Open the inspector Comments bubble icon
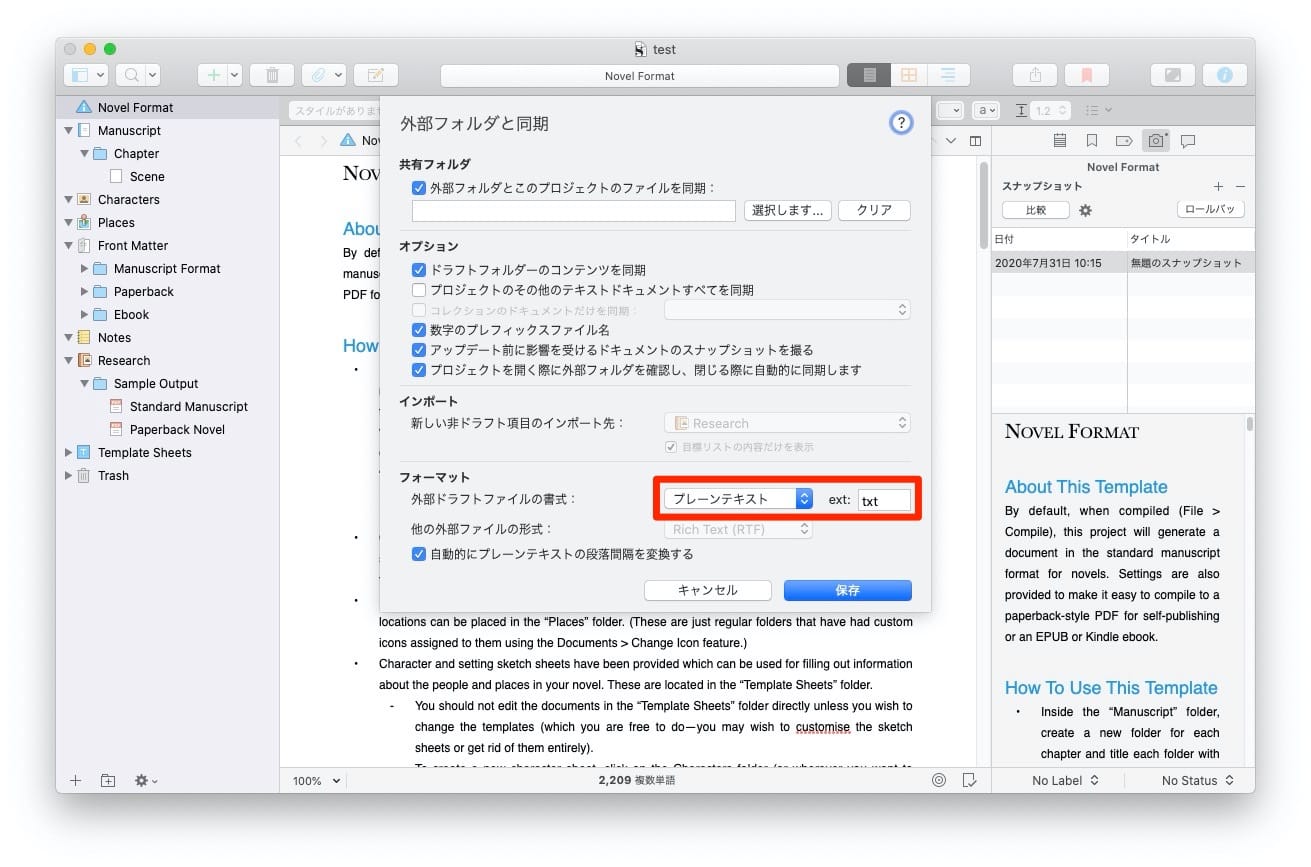Viewport: 1311px width, 867px height. click(x=1188, y=141)
